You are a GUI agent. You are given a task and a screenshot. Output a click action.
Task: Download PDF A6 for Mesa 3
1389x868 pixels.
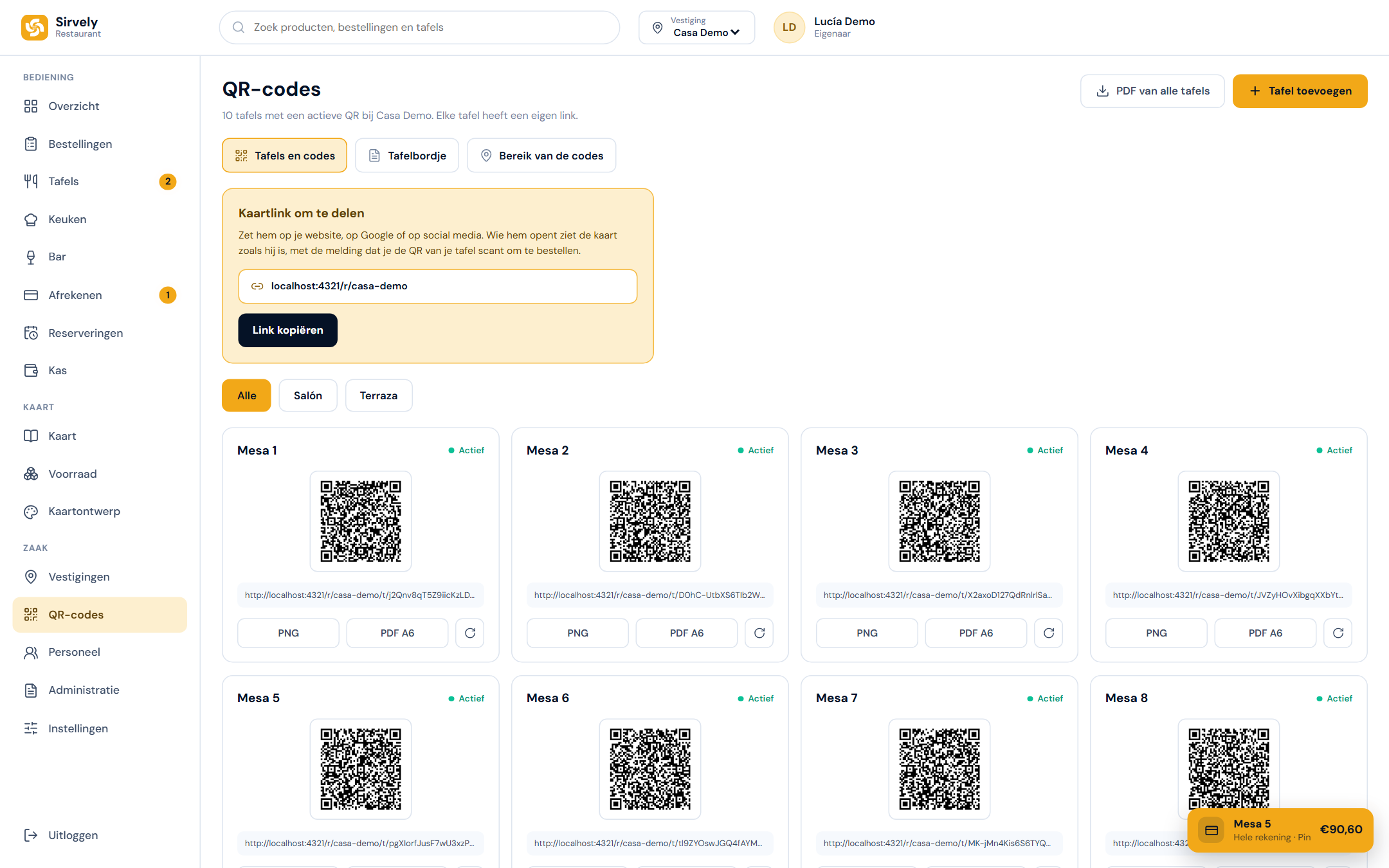[976, 633]
